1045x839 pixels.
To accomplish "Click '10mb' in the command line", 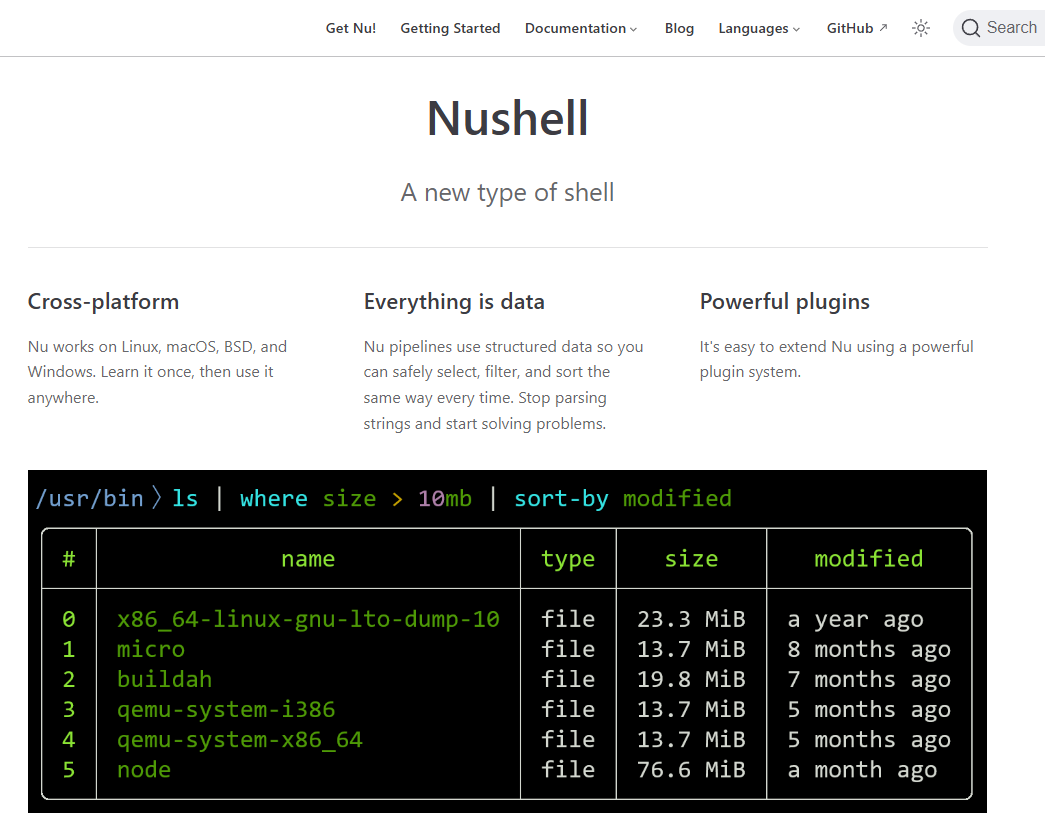I will [x=445, y=498].
